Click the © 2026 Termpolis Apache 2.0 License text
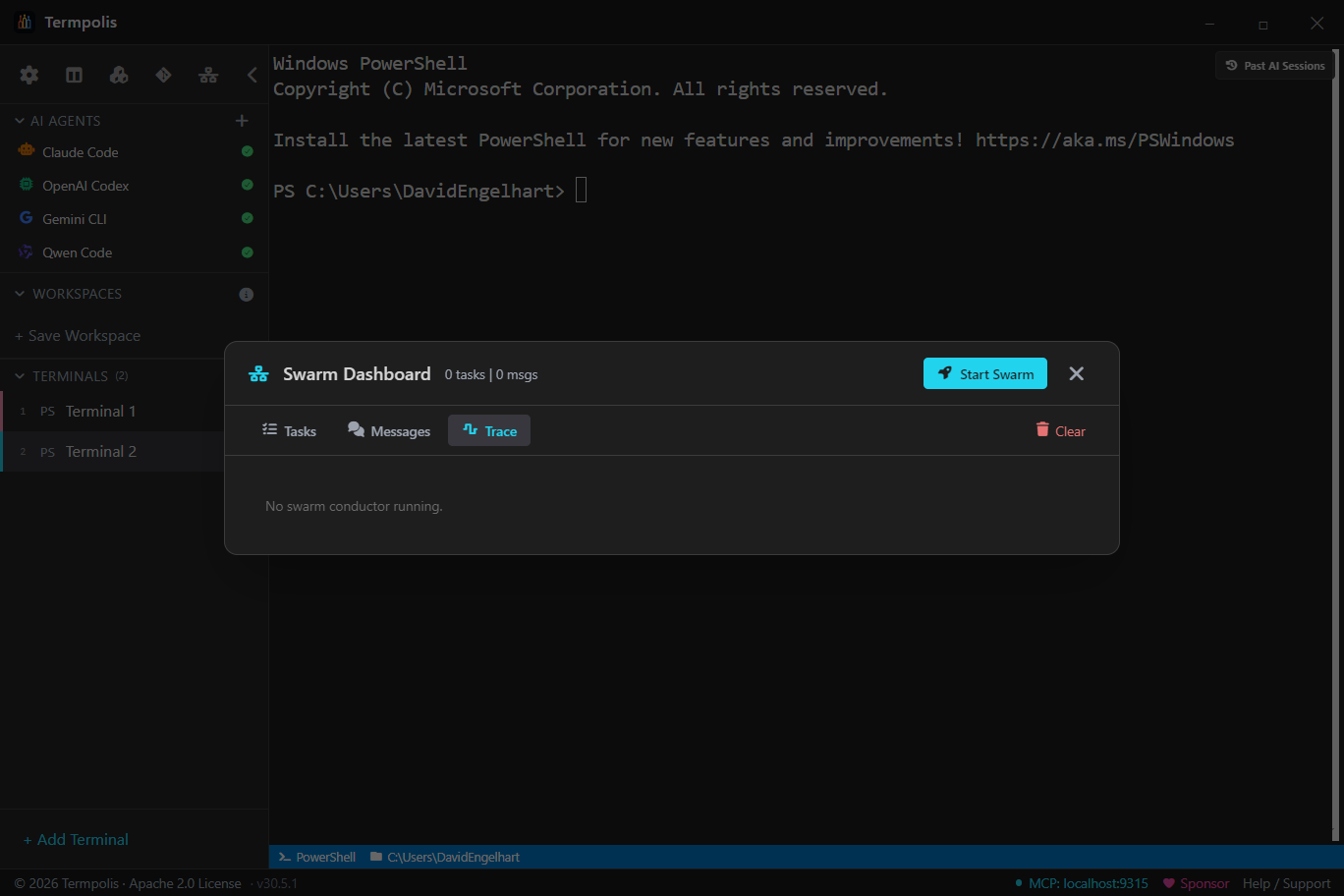1344x896 pixels. tap(128, 883)
